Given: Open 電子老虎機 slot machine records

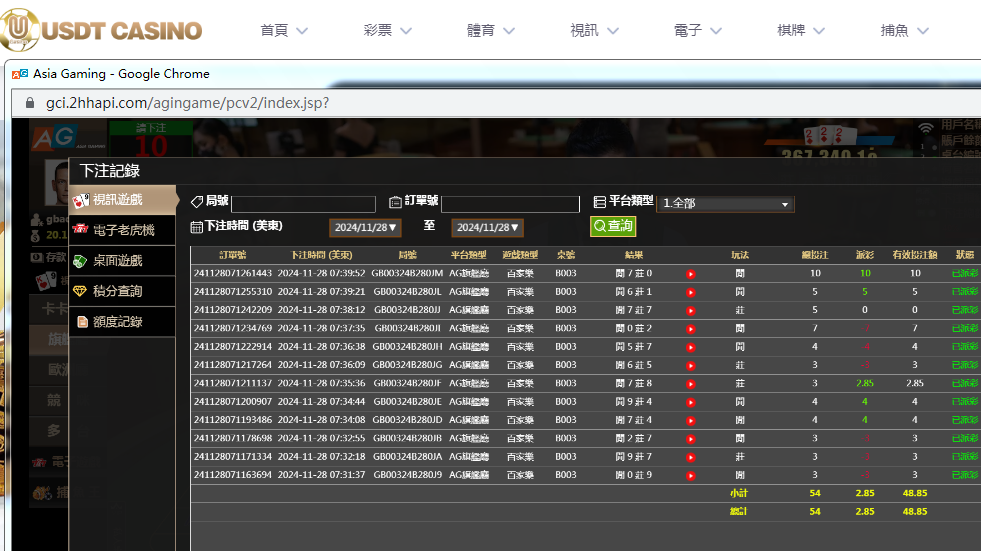Looking at the screenshot, I should (x=123, y=230).
